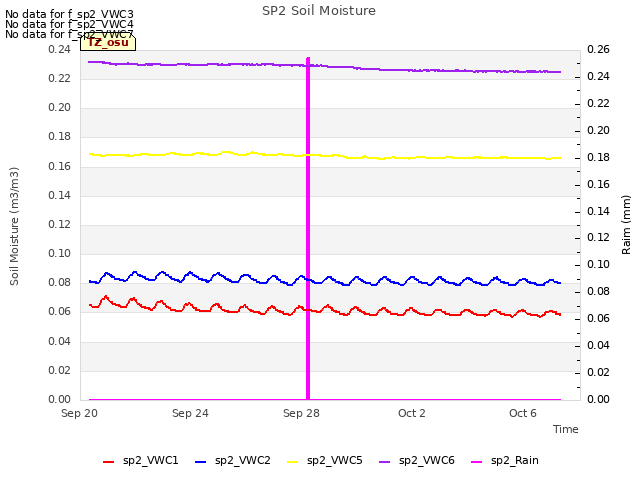640x480 pixels.
Task: Click the 0.00 left axis value
Action: click(x=60, y=399)
